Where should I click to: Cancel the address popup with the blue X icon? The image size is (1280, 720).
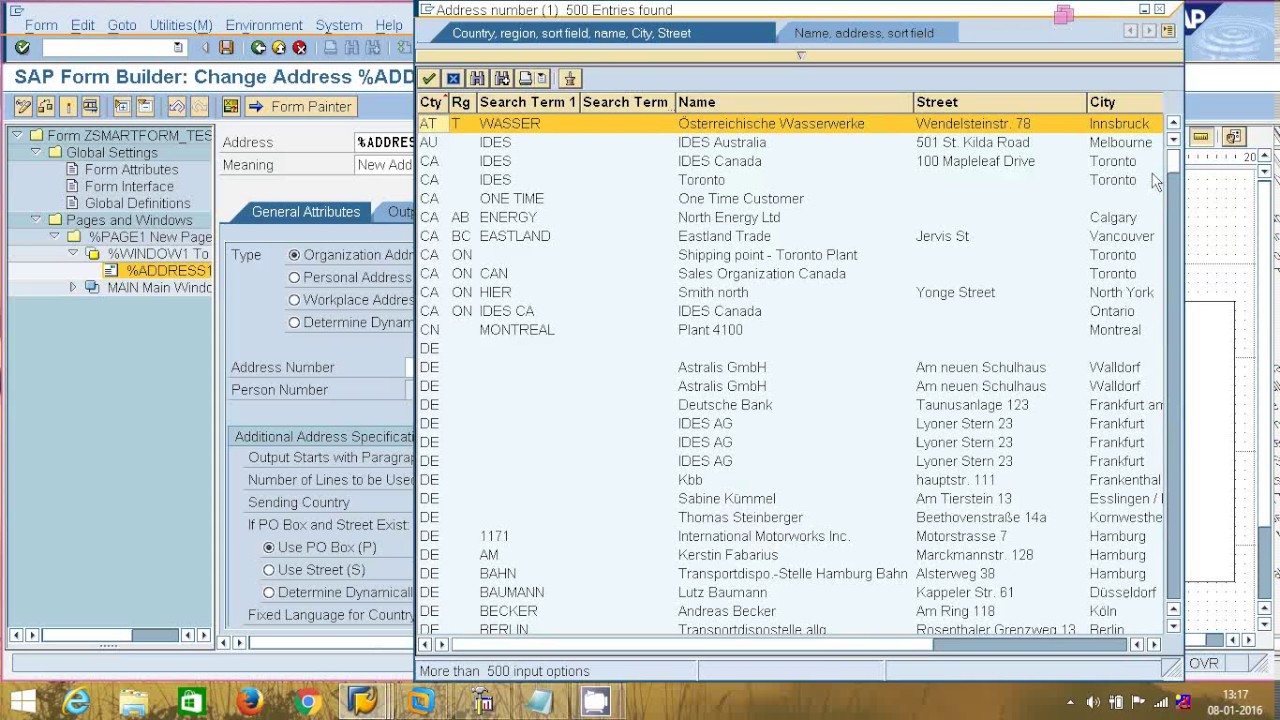453,78
